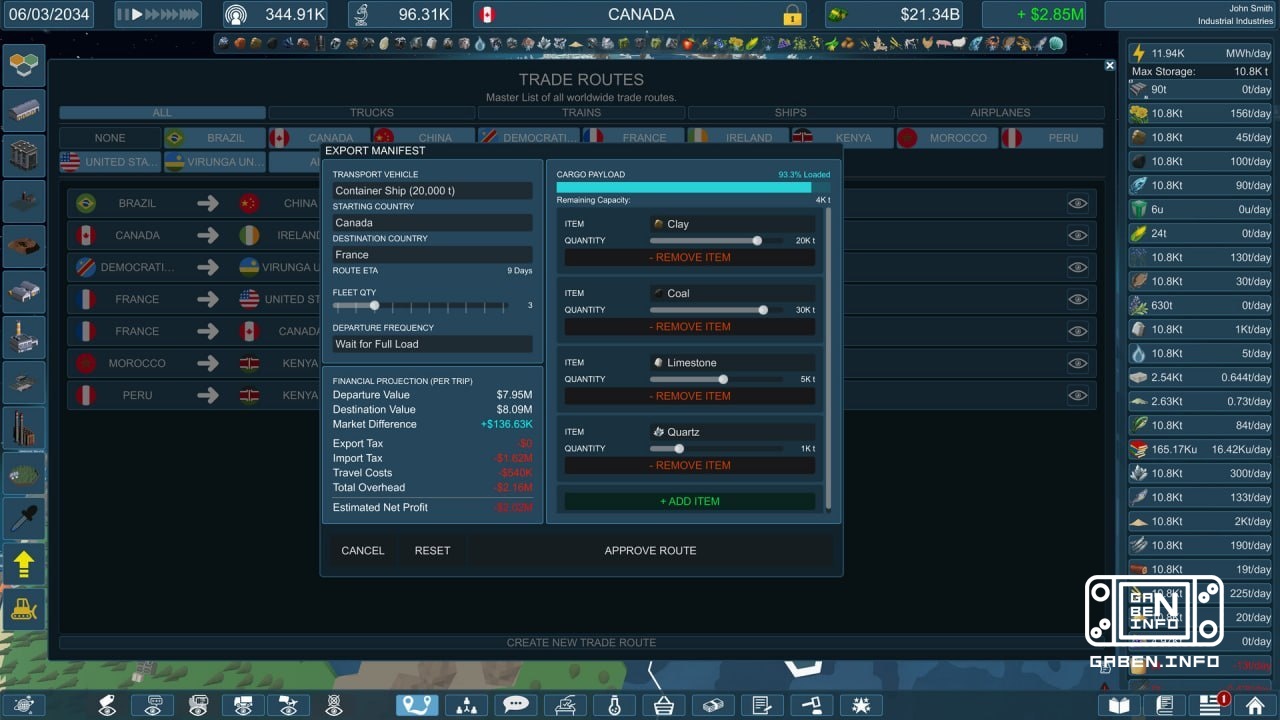Select the eyedropper tool in sidebar
Screen dimensions: 1280x720
coord(24,518)
